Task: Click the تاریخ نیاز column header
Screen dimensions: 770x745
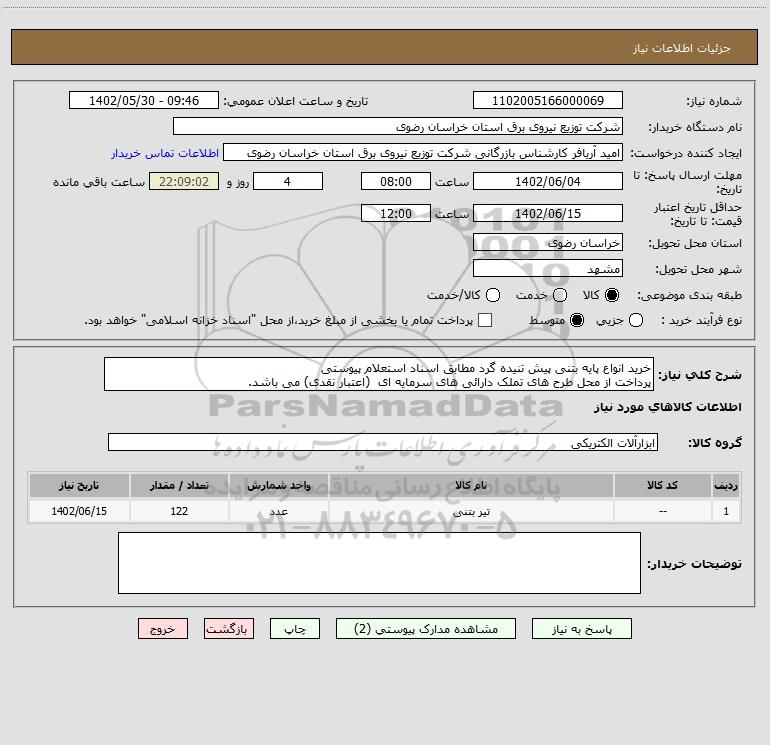Action: 79,485
